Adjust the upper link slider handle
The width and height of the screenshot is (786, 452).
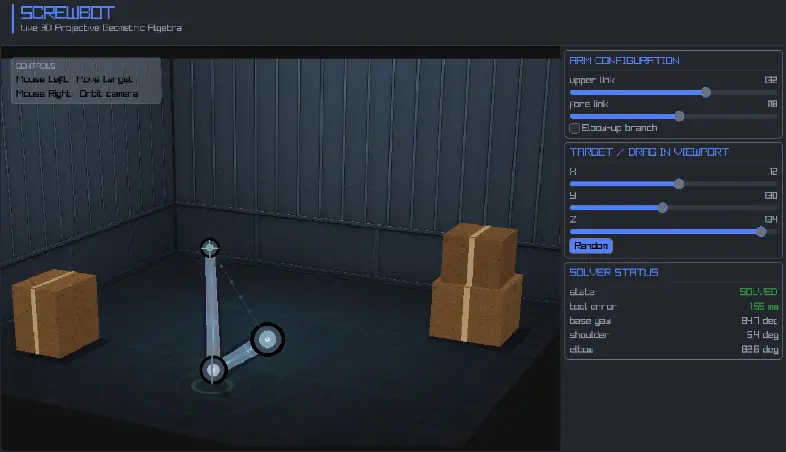705,92
